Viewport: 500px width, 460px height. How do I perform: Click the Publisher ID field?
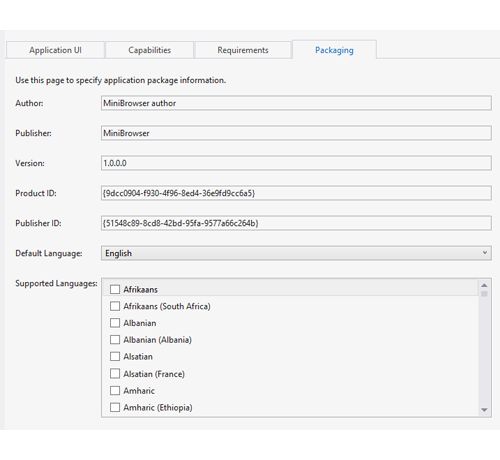coord(296,223)
